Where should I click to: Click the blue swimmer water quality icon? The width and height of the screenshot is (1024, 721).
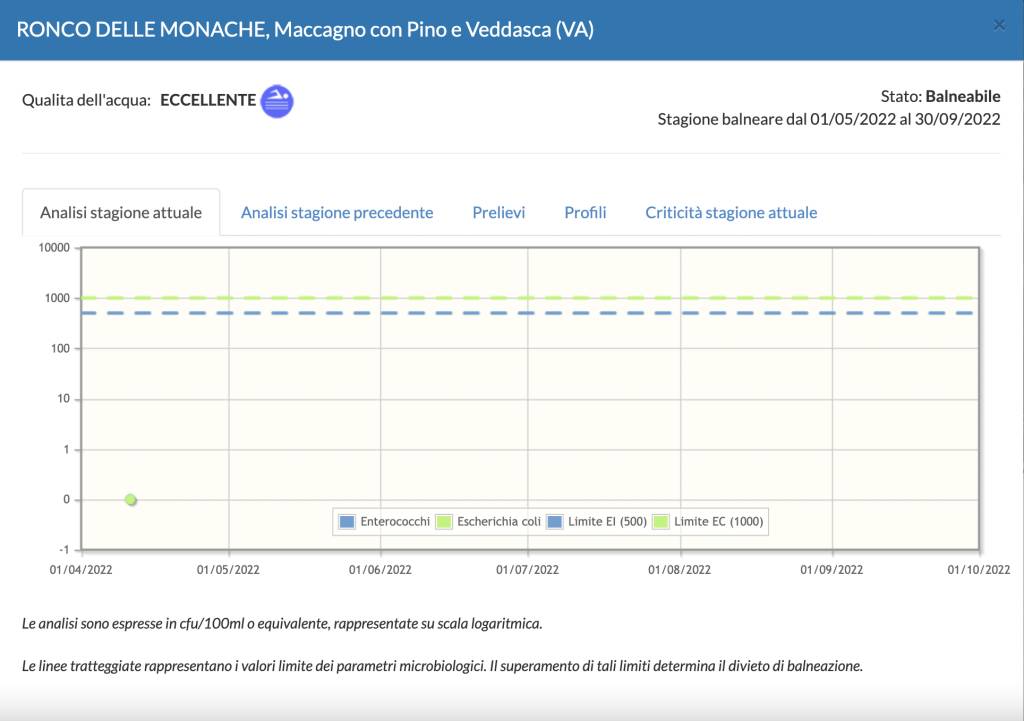pyautogui.click(x=277, y=101)
